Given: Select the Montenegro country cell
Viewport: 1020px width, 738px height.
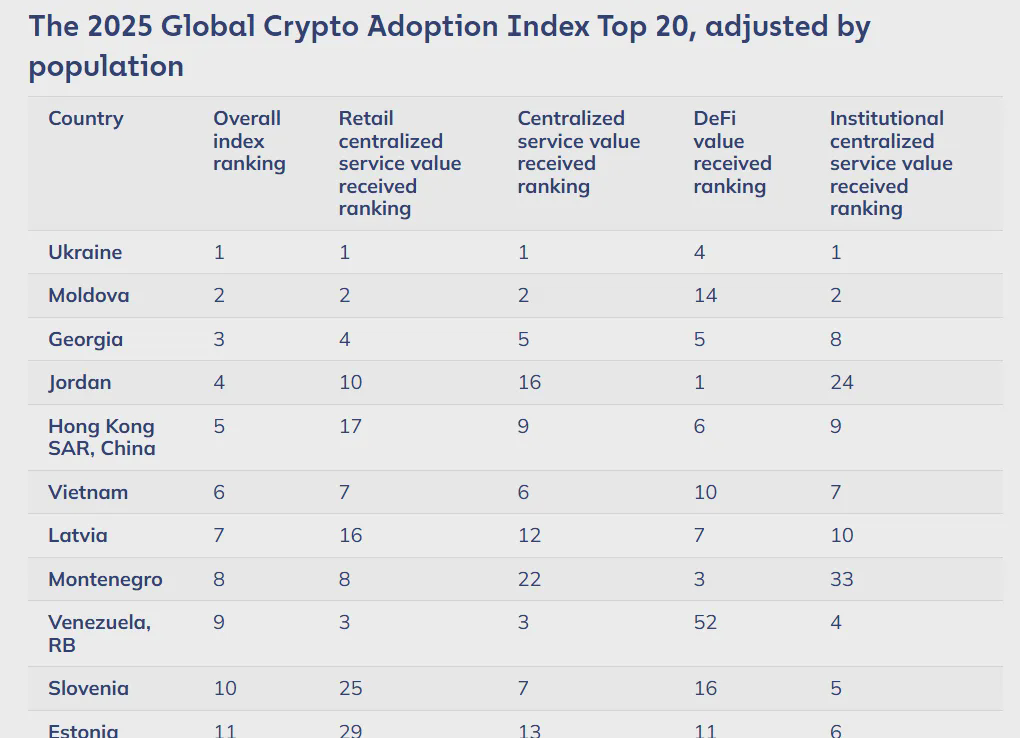Looking at the screenshot, I should point(105,580).
